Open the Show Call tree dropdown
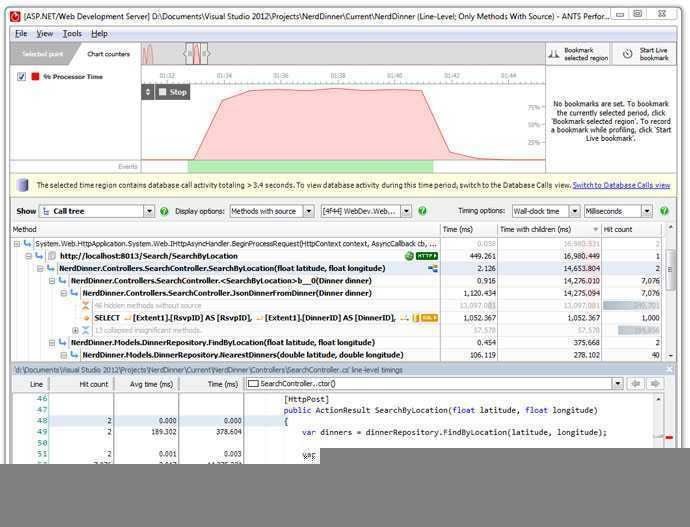This screenshot has height=527, width=690. pyautogui.click(x=96, y=211)
